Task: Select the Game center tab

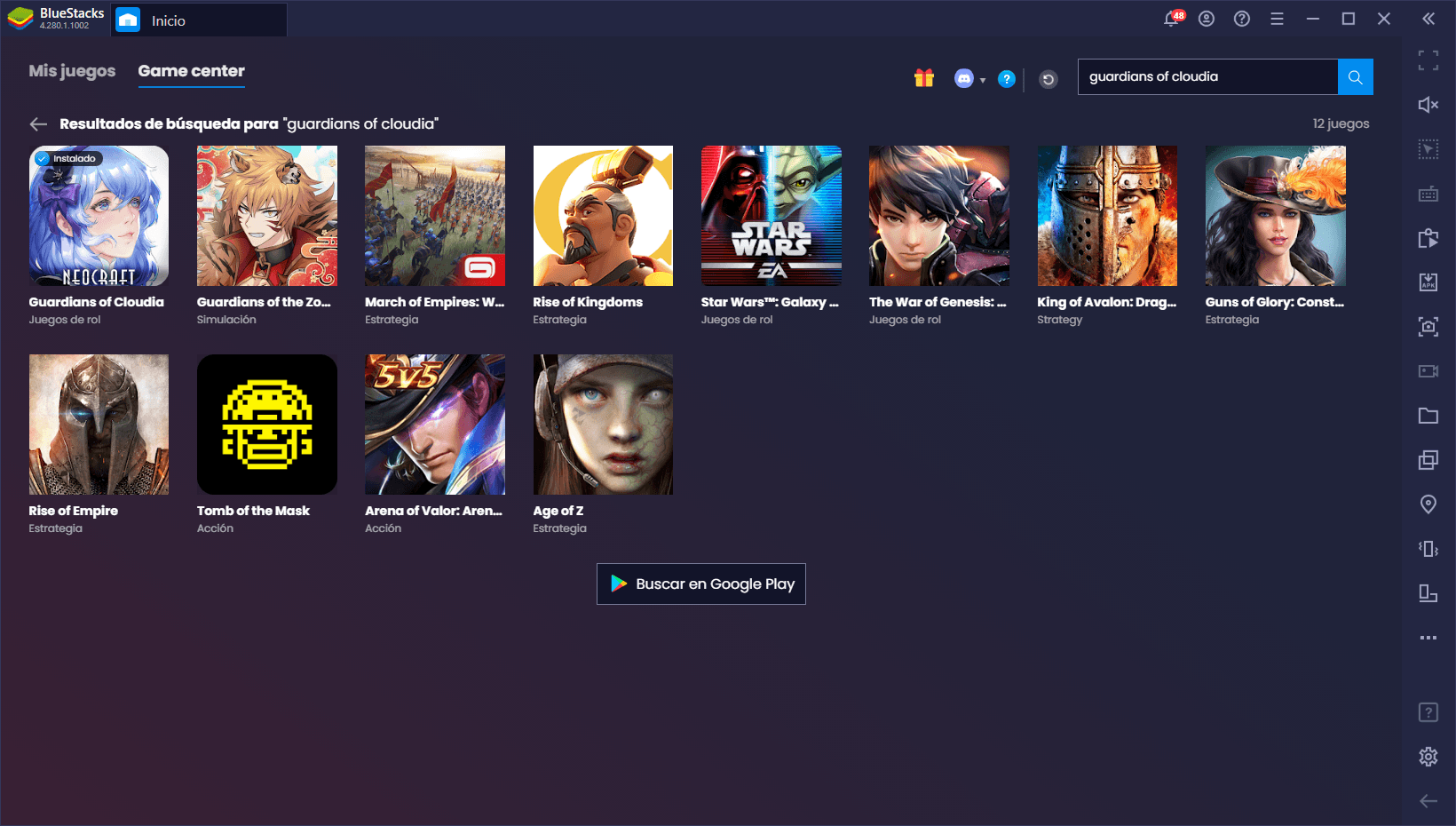Action: coord(191,71)
